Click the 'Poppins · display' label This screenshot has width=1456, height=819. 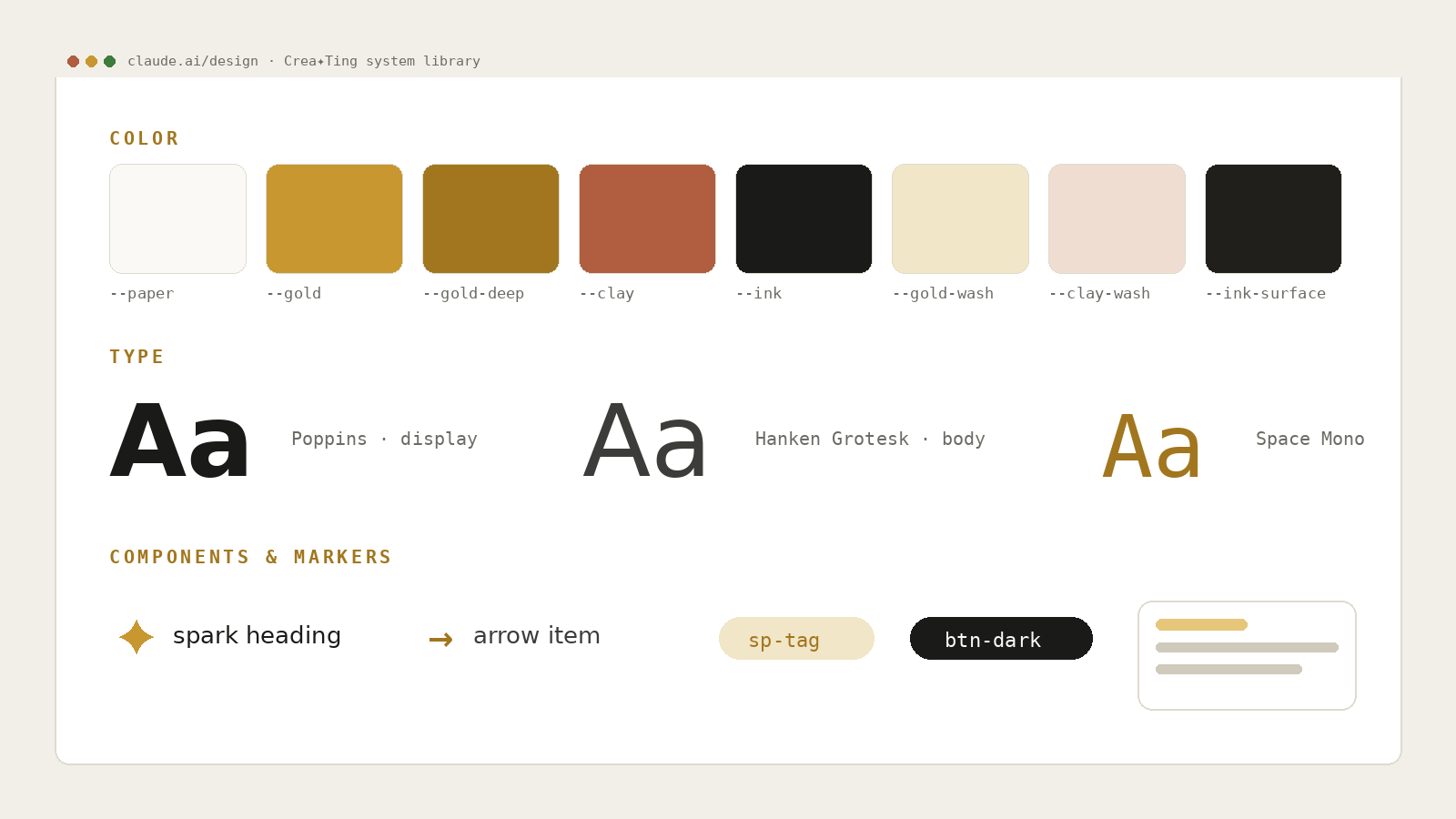(x=384, y=439)
